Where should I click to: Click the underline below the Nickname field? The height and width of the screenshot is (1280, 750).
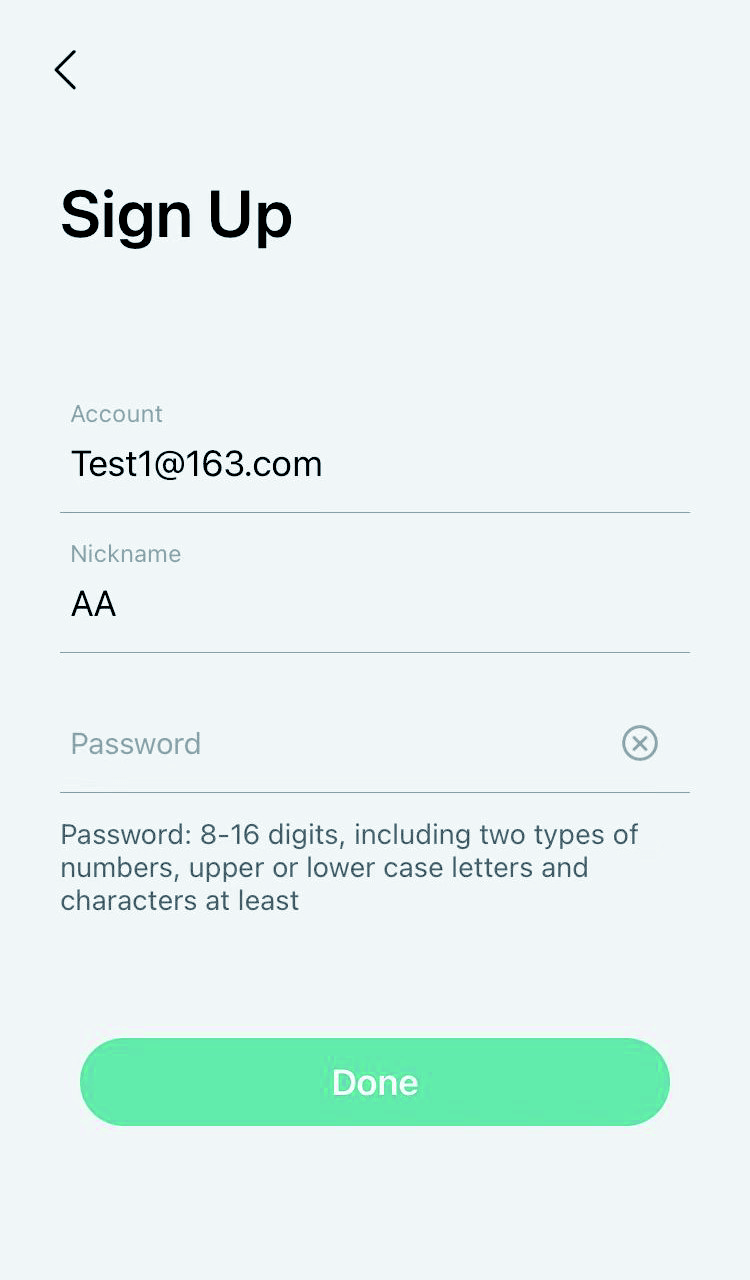coord(375,652)
